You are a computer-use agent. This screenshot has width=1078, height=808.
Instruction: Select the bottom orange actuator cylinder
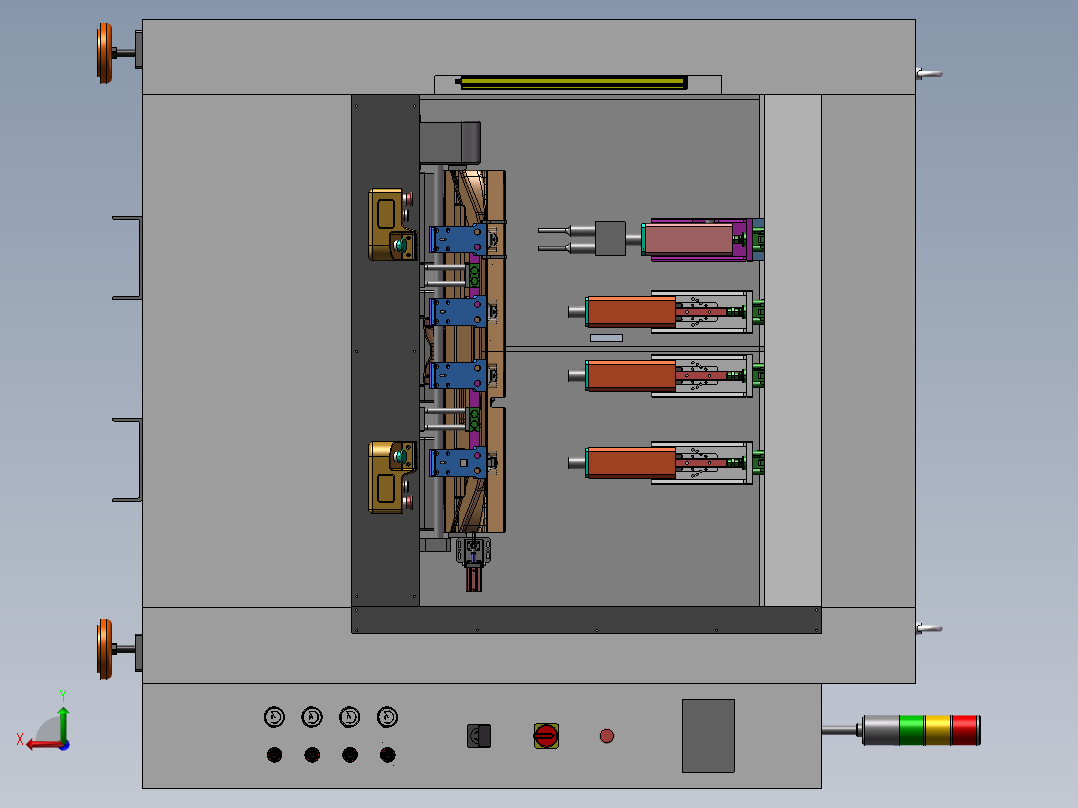pyautogui.click(x=631, y=461)
